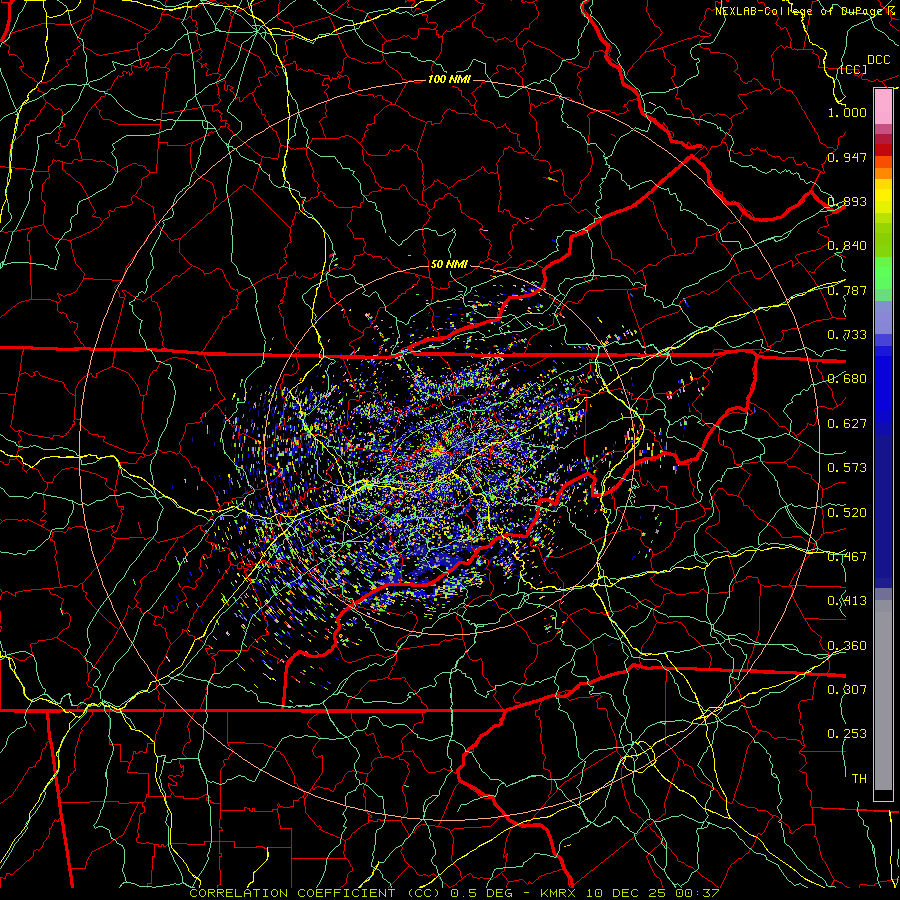
Task: Select the 0.573 scale value
Action: (x=847, y=468)
